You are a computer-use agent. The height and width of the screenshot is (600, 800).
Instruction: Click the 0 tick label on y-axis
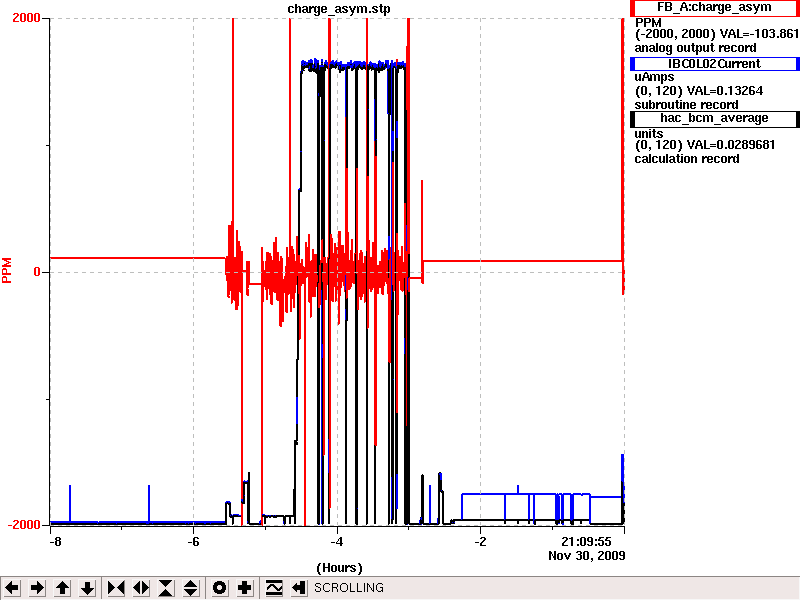[37, 272]
